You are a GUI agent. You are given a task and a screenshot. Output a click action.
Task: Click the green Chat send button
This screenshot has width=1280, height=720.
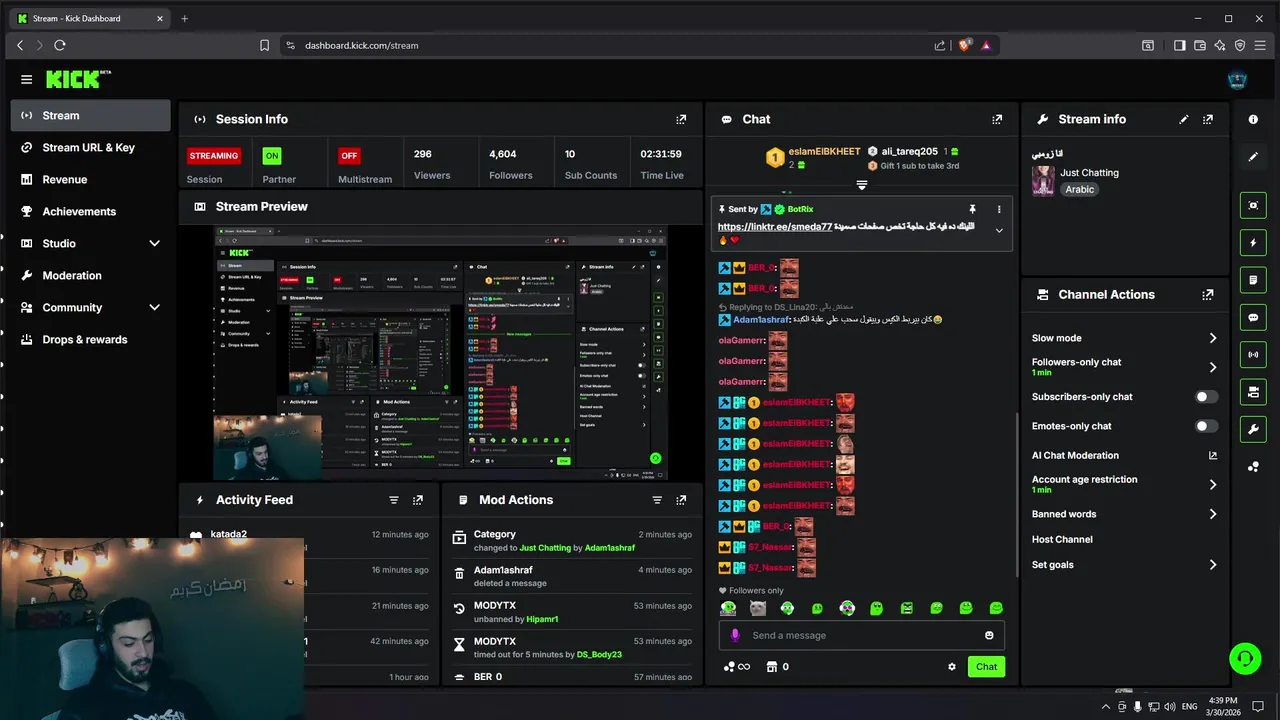pos(986,667)
